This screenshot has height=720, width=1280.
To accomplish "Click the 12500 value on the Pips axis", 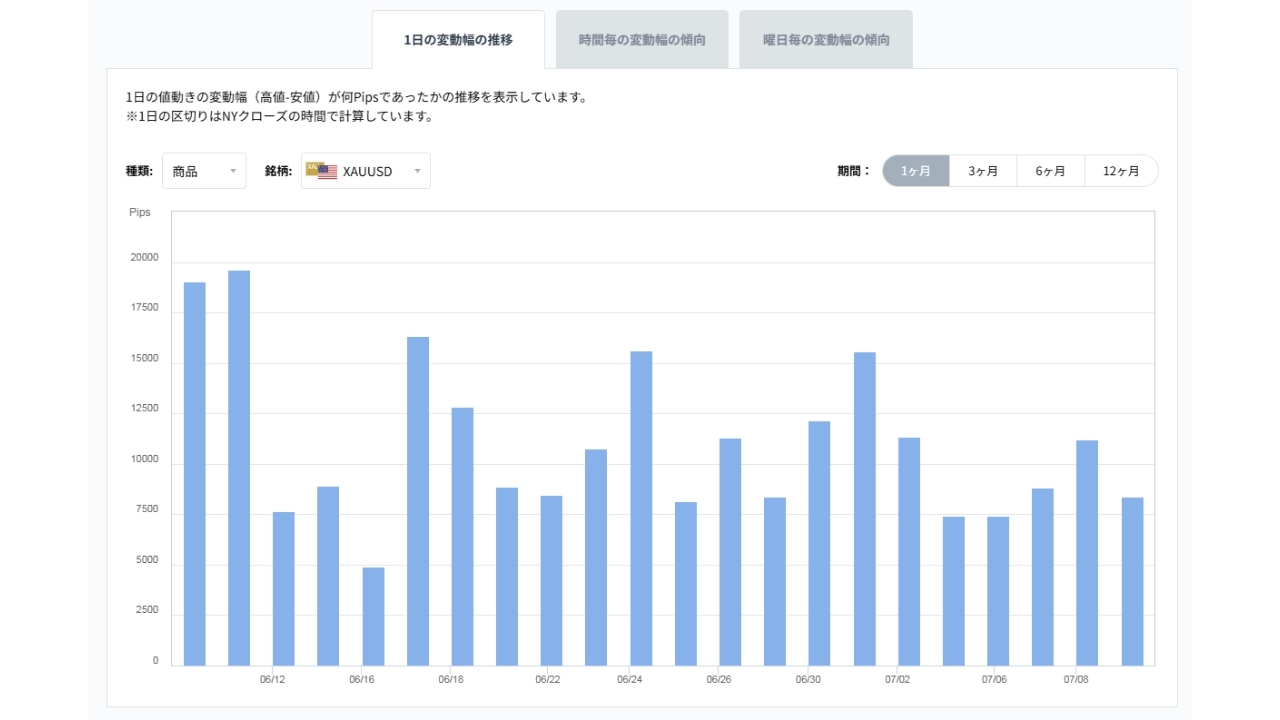I will click(144, 408).
